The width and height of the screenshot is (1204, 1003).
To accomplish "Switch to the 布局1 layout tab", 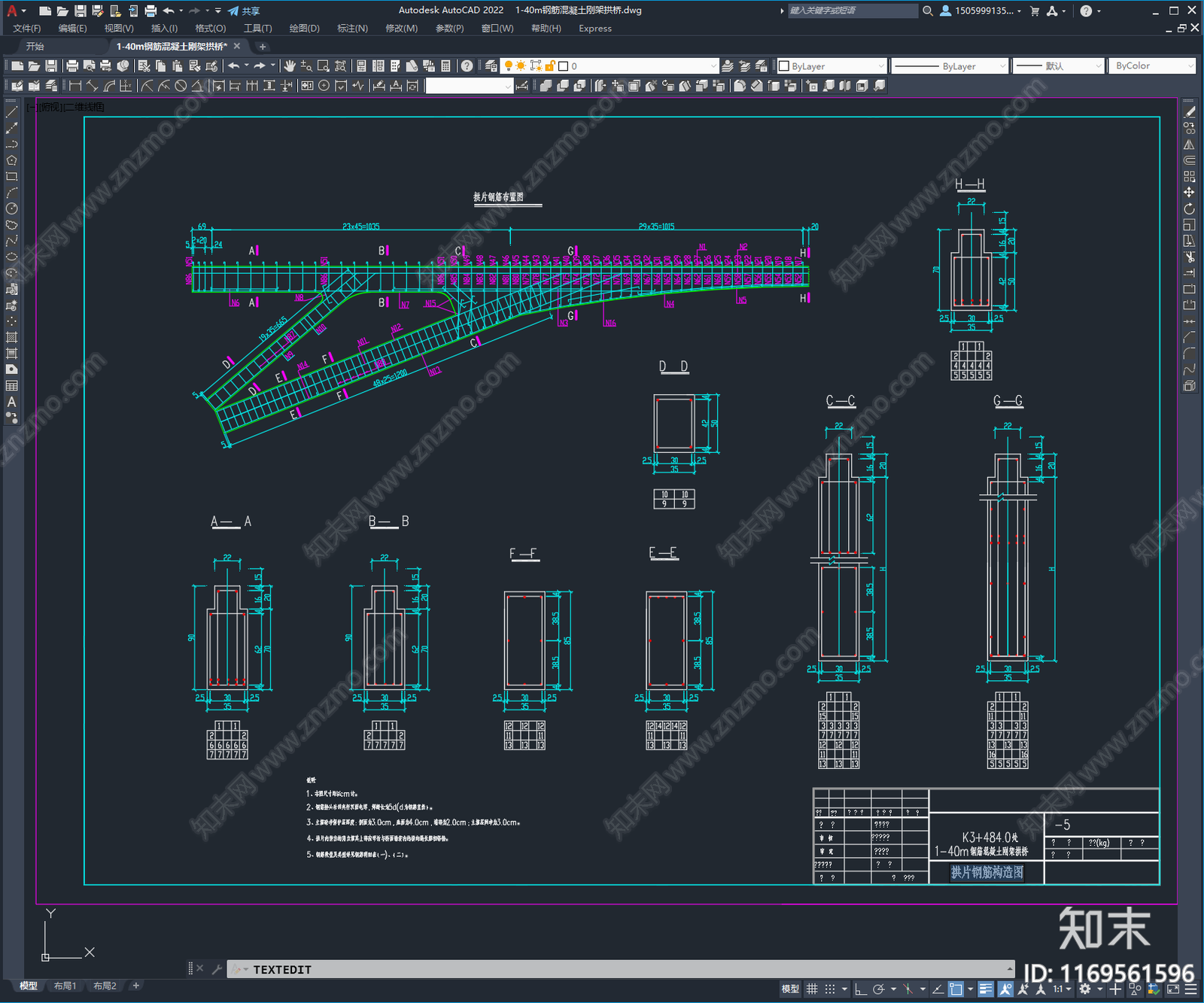I will click(x=65, y=986).
